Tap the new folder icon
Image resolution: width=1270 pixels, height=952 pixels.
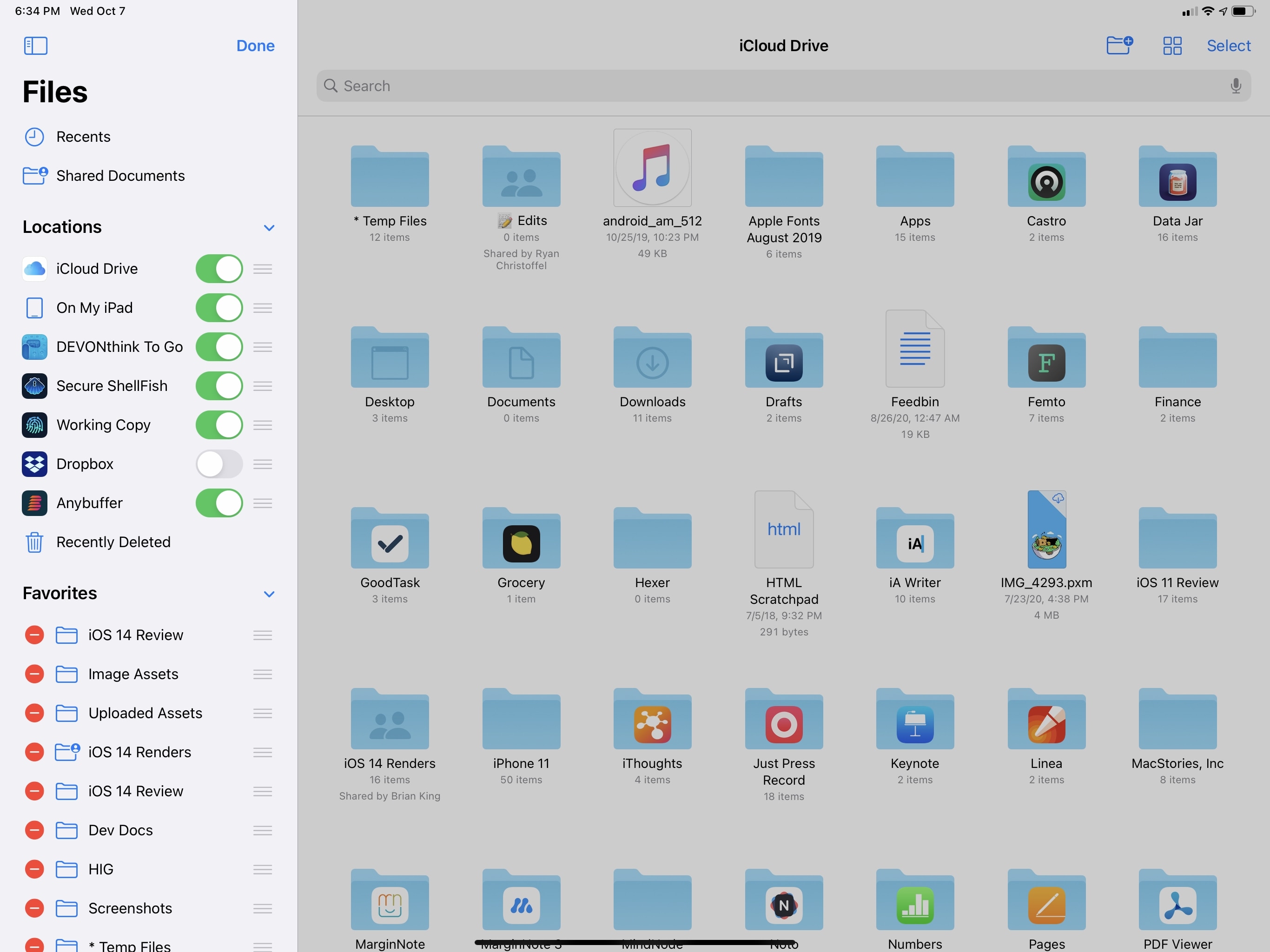(x=1119, y=45)
